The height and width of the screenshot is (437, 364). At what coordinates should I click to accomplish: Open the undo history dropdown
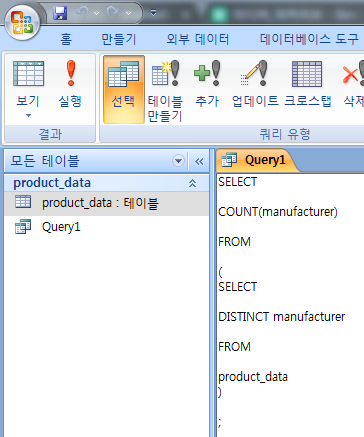click(x=97, y=13)
